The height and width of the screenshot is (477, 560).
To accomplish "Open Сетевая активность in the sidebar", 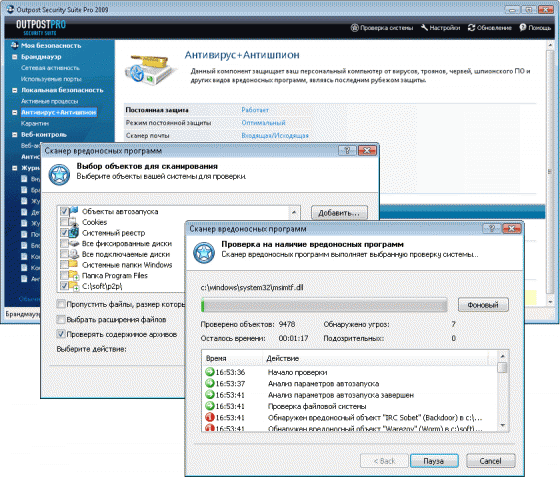I will (x=50, y=68).
